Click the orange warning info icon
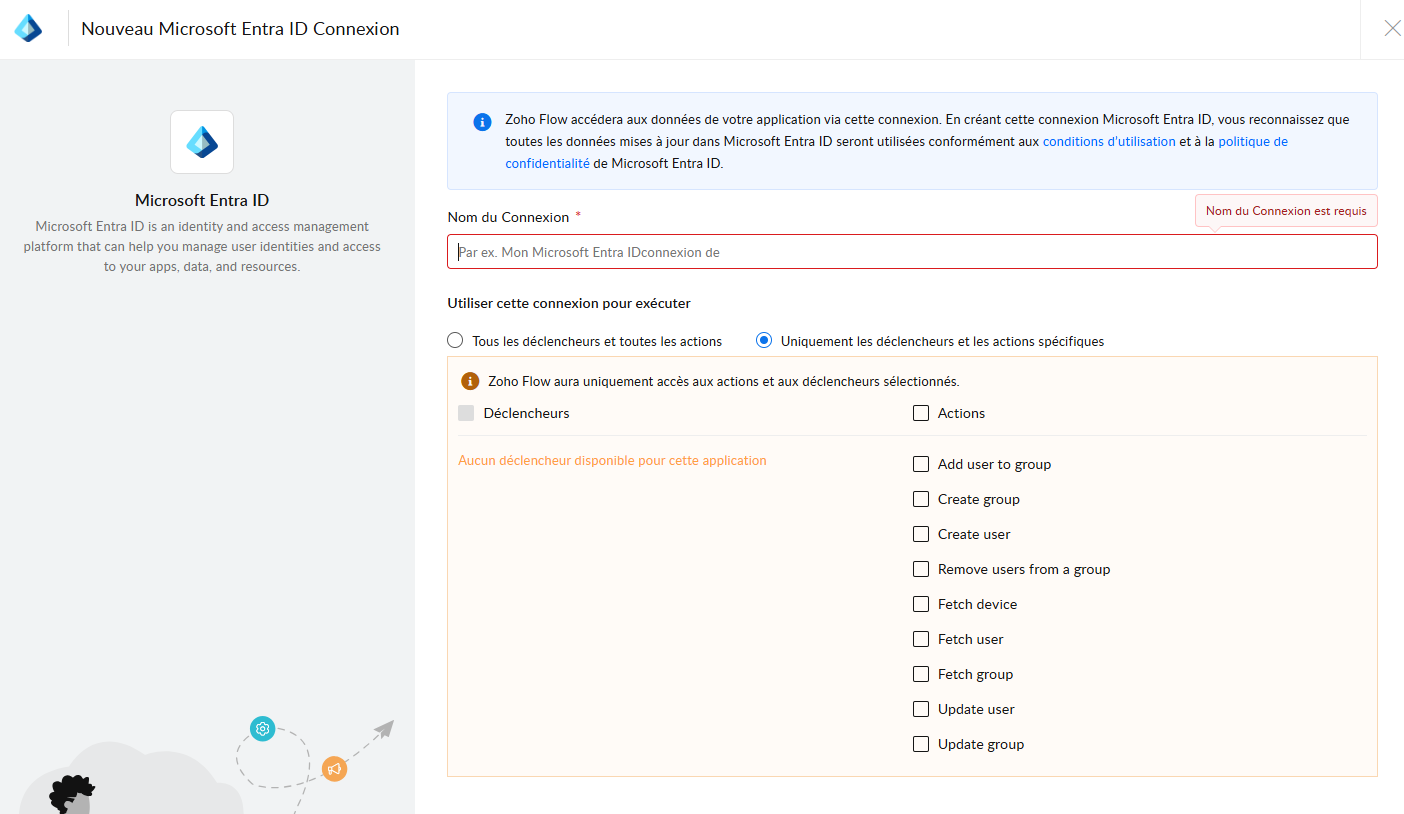 tap(470, 381)
